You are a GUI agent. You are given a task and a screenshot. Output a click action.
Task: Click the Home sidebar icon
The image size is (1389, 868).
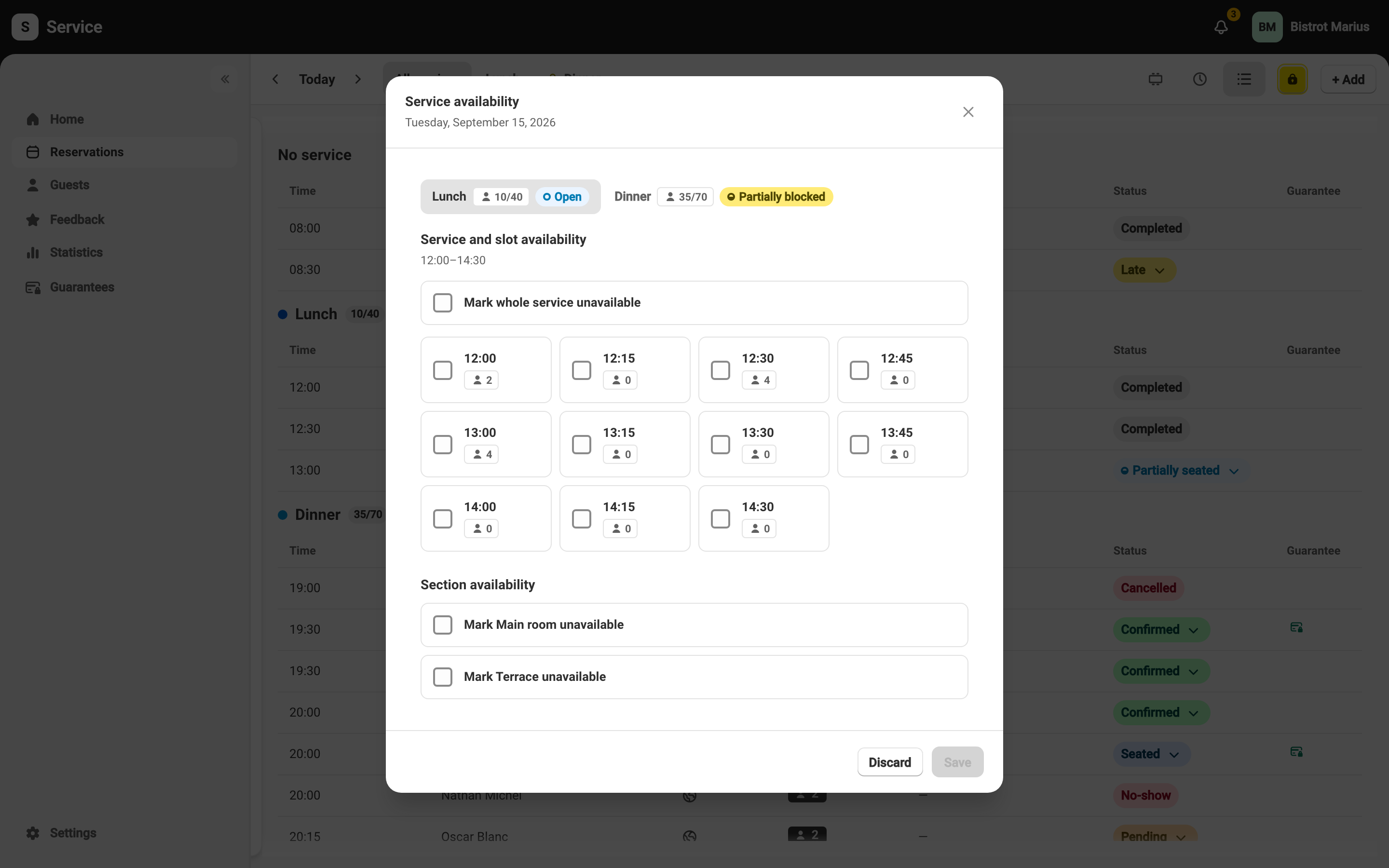(33, 120)
